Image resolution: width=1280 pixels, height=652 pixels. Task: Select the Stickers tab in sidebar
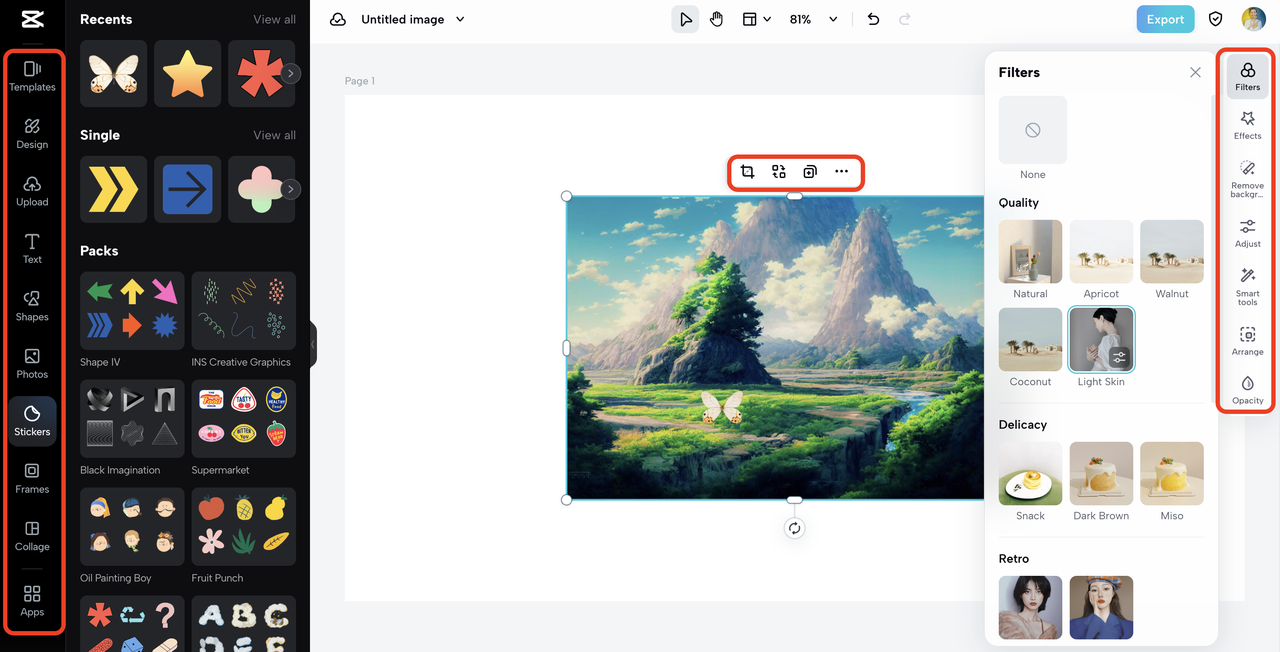pyautogui.click(x=32, y=421)
